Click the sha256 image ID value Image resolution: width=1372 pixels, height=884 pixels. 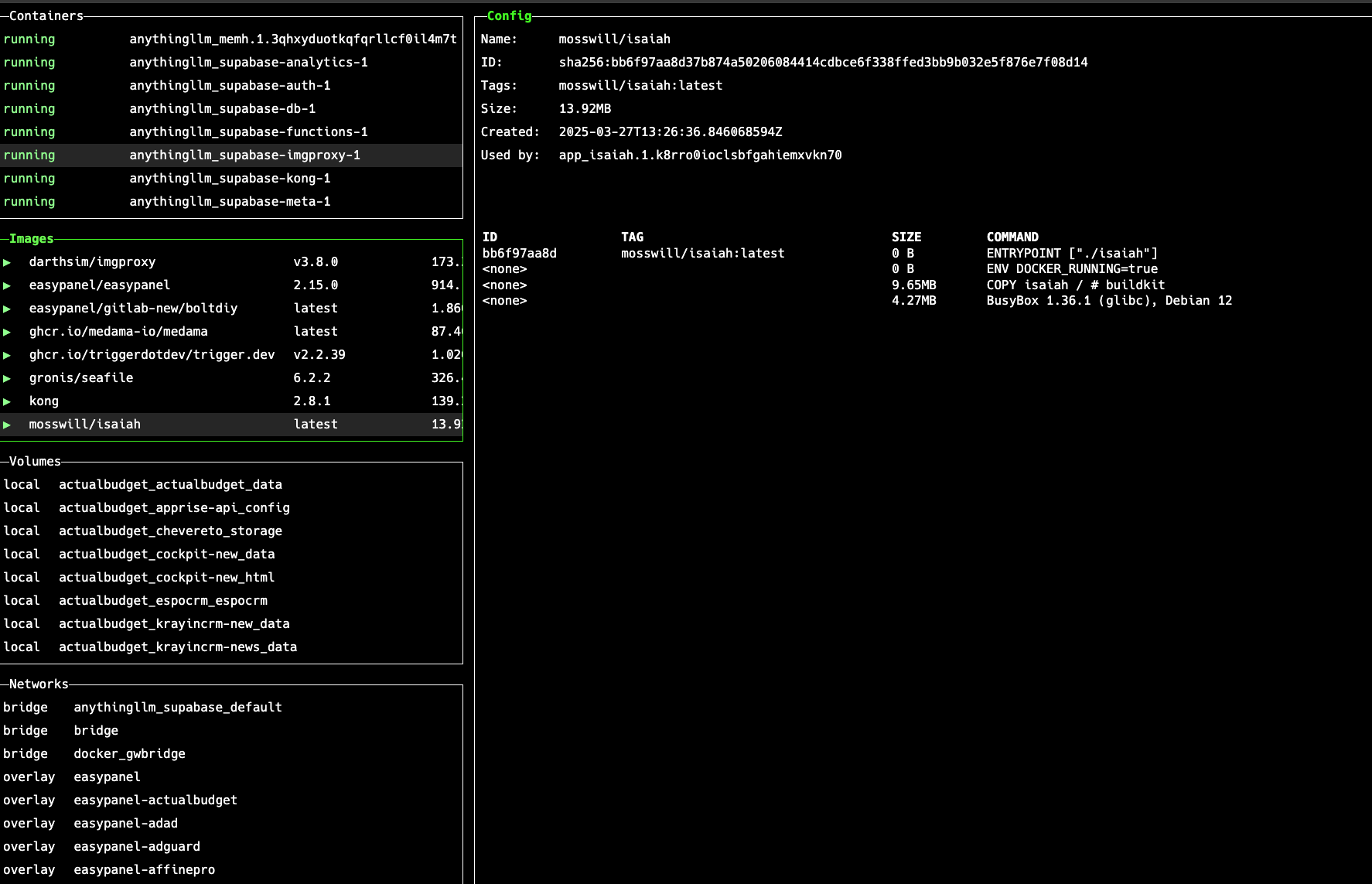(823, 62)
